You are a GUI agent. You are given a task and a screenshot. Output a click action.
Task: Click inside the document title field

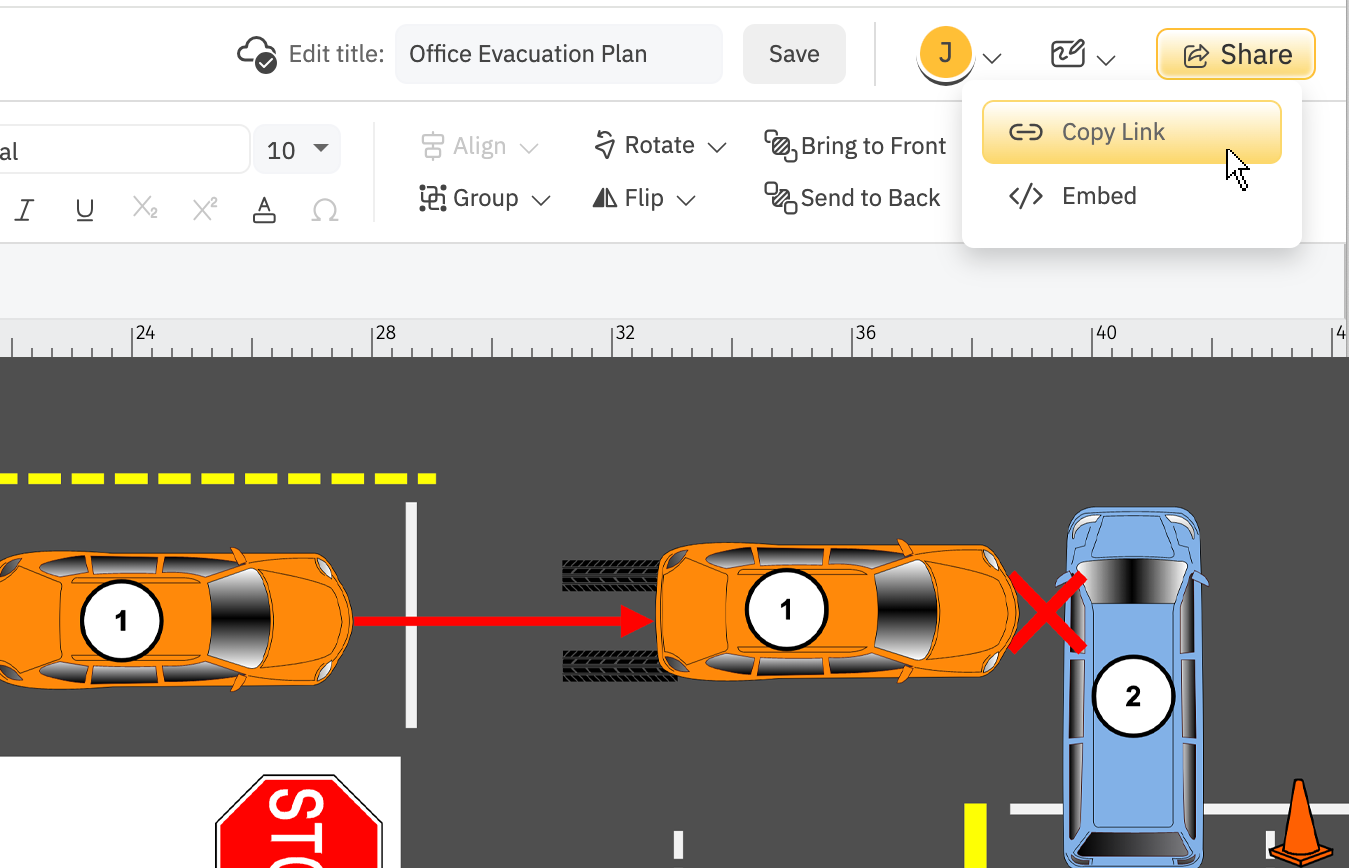pyautogui.click(x=558, y=54)
